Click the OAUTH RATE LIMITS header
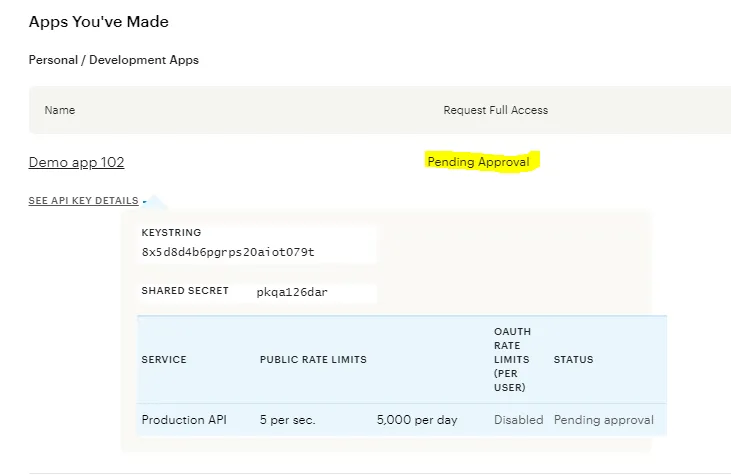This screenshot has width=731, height=475. click(x=513, y=359)
